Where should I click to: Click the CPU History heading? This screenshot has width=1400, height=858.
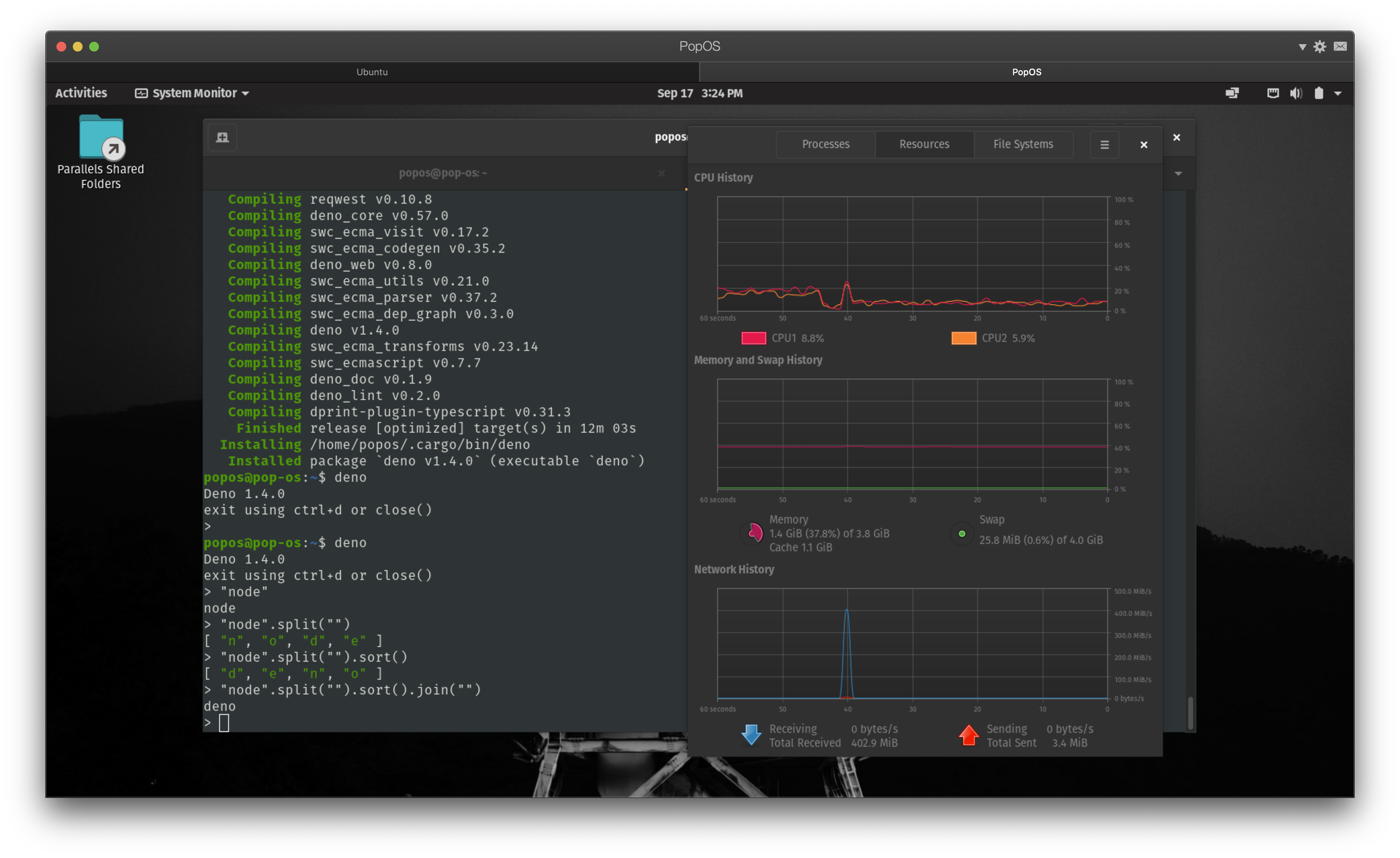click(723, 178)
